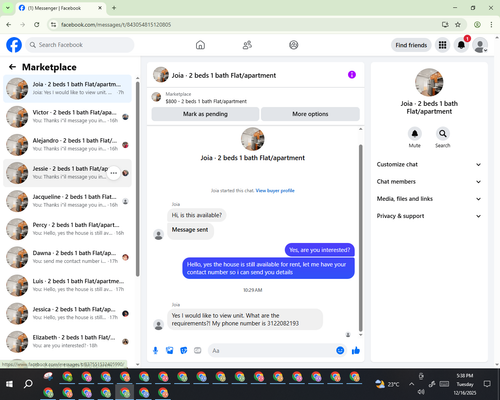The width and height of the screenshot is (500, 400).
Task: Expand Media, files and links section
Action: (429, 199)
